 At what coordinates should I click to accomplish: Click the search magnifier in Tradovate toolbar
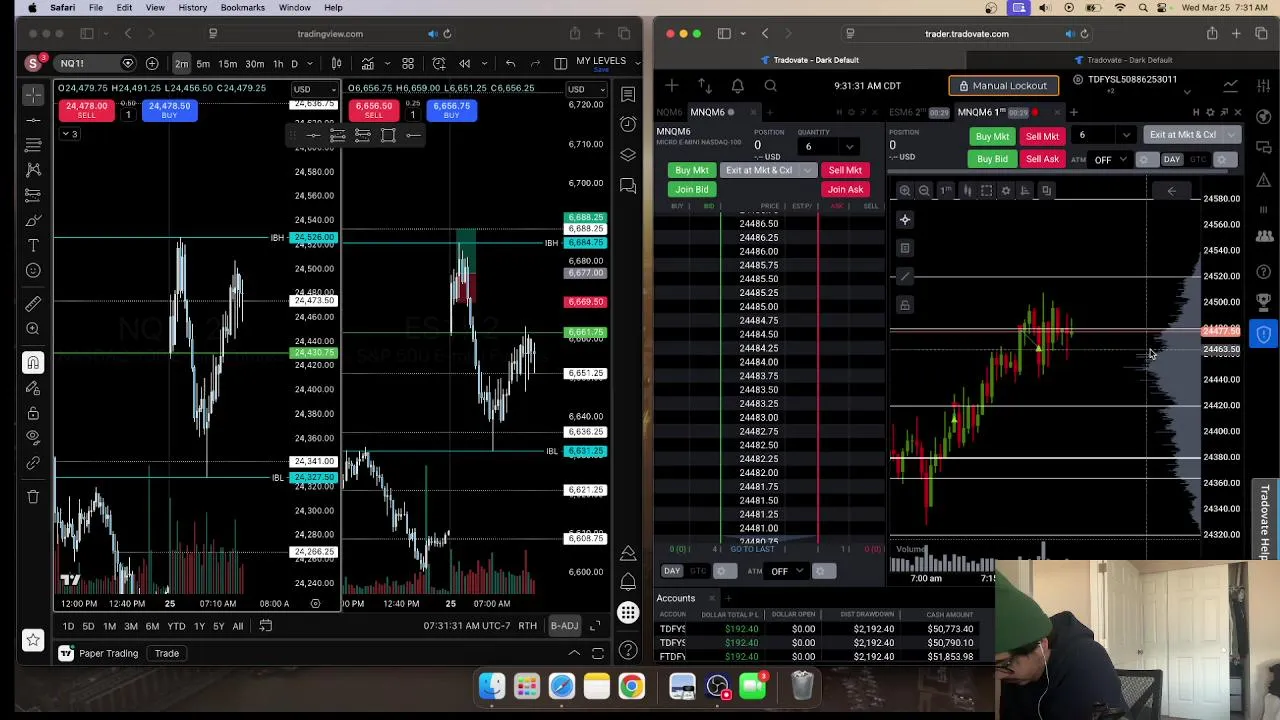click(x=770, y=86)
